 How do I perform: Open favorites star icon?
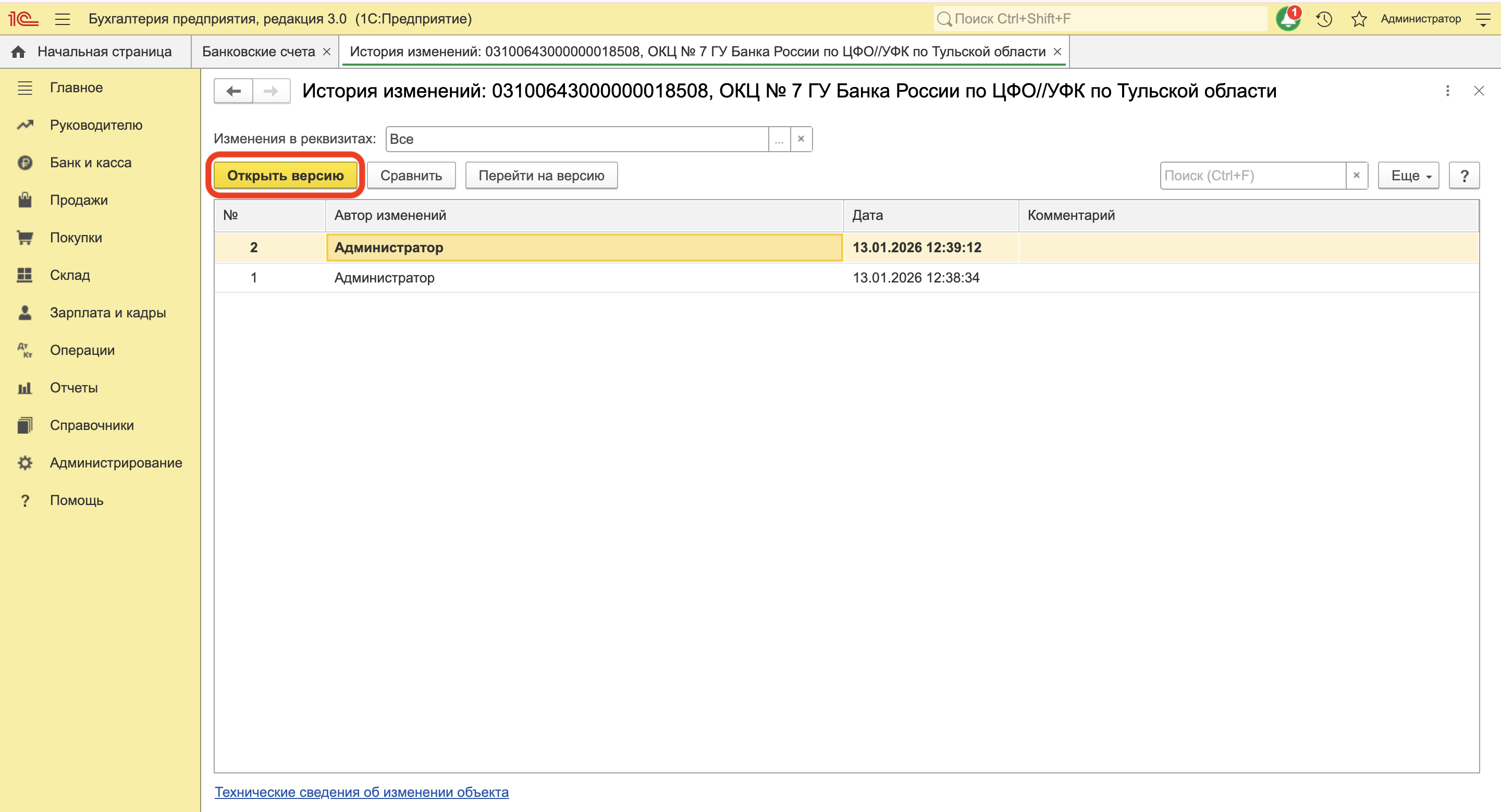point(1359,19)
